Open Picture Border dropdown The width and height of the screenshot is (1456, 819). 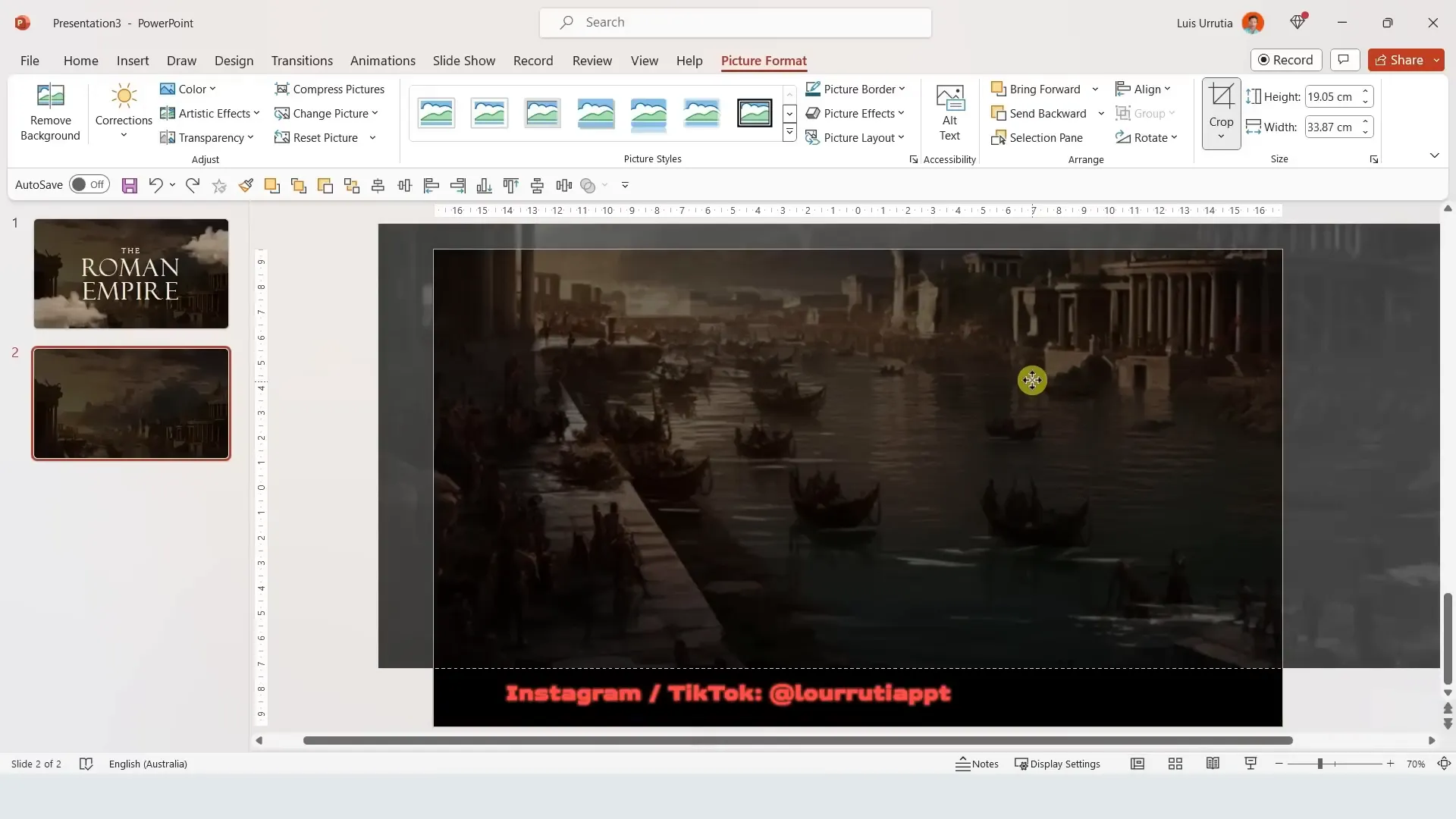(855, 89)
